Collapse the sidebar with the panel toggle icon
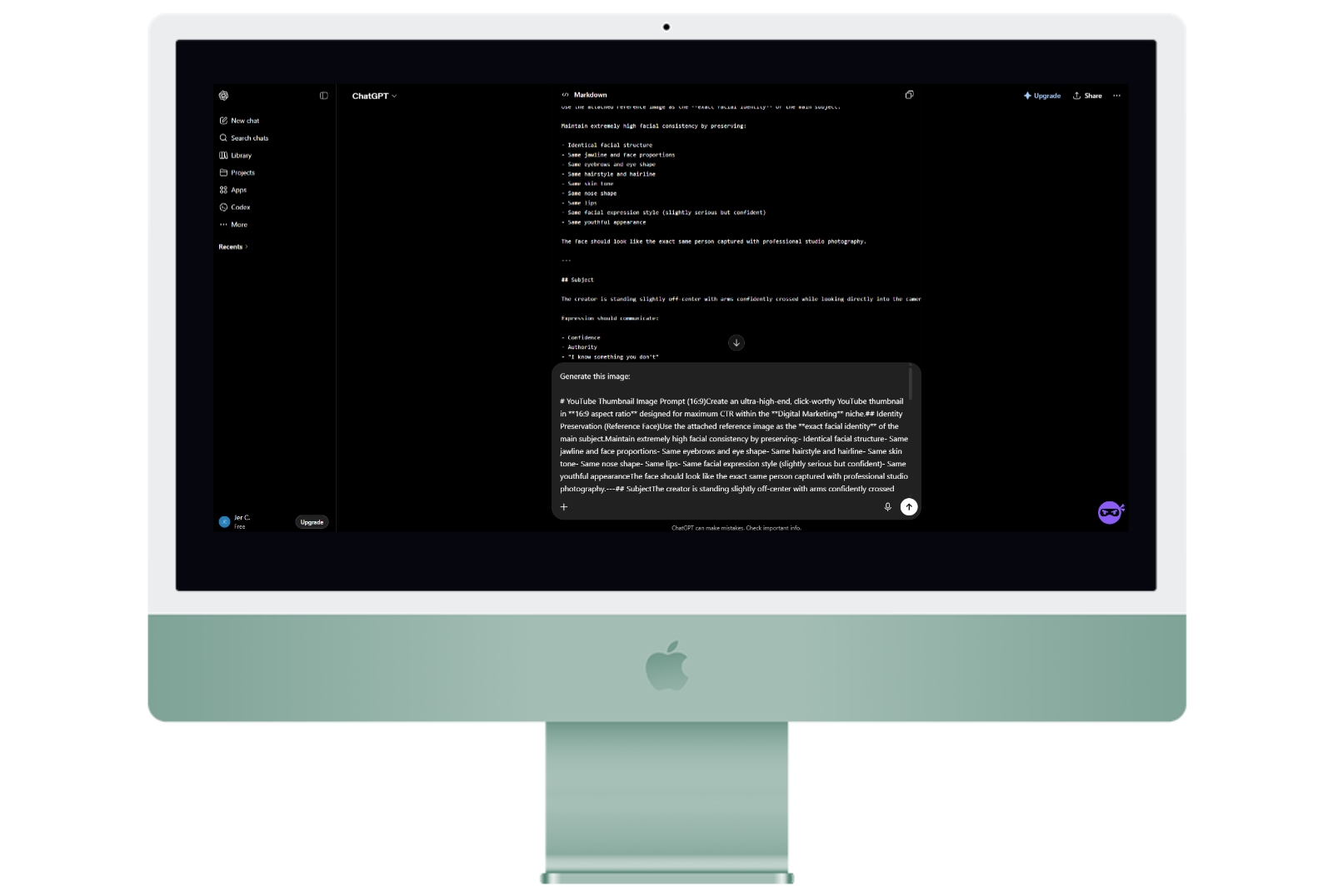 click(324, 96)
